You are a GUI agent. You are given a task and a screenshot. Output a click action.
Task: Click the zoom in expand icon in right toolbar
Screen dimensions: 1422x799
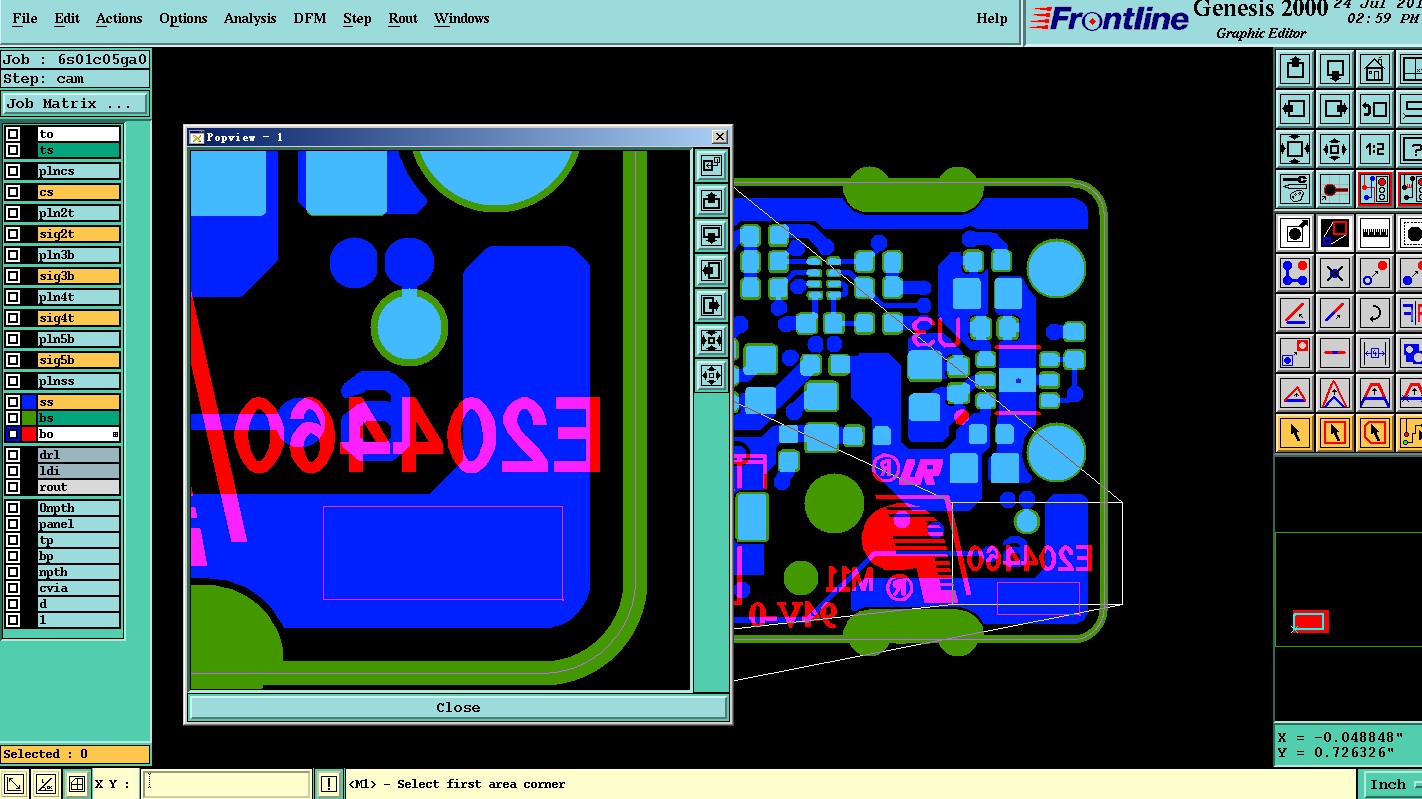(x=1295, y=149)
